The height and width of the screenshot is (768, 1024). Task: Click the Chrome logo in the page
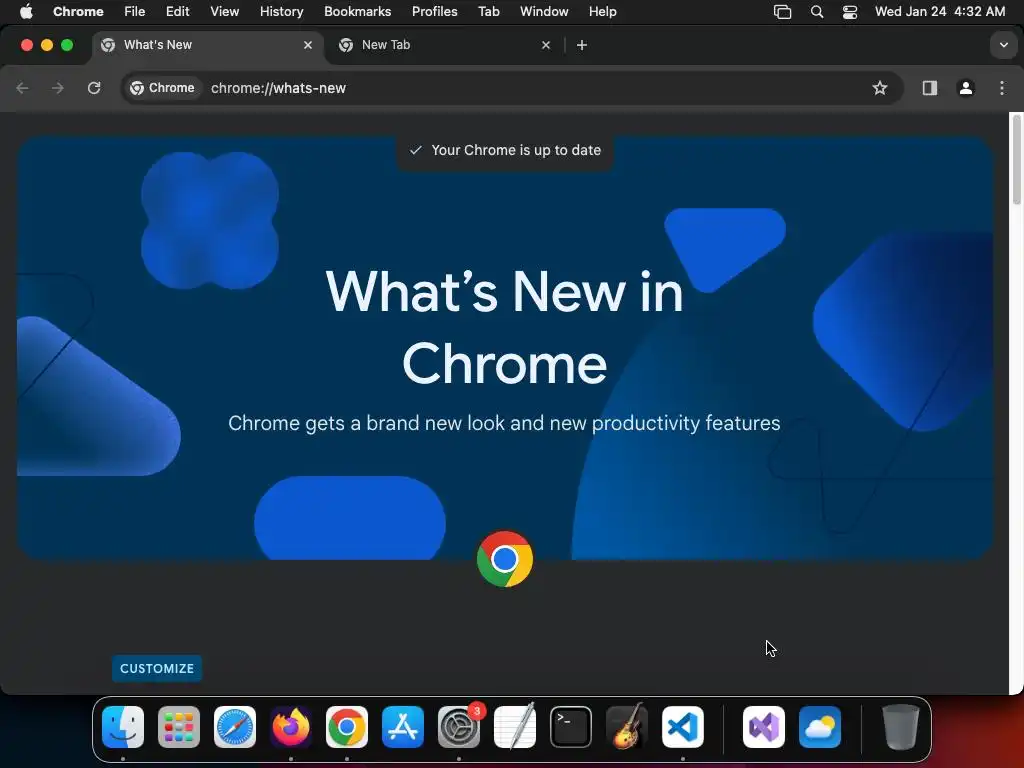[505, 559]
